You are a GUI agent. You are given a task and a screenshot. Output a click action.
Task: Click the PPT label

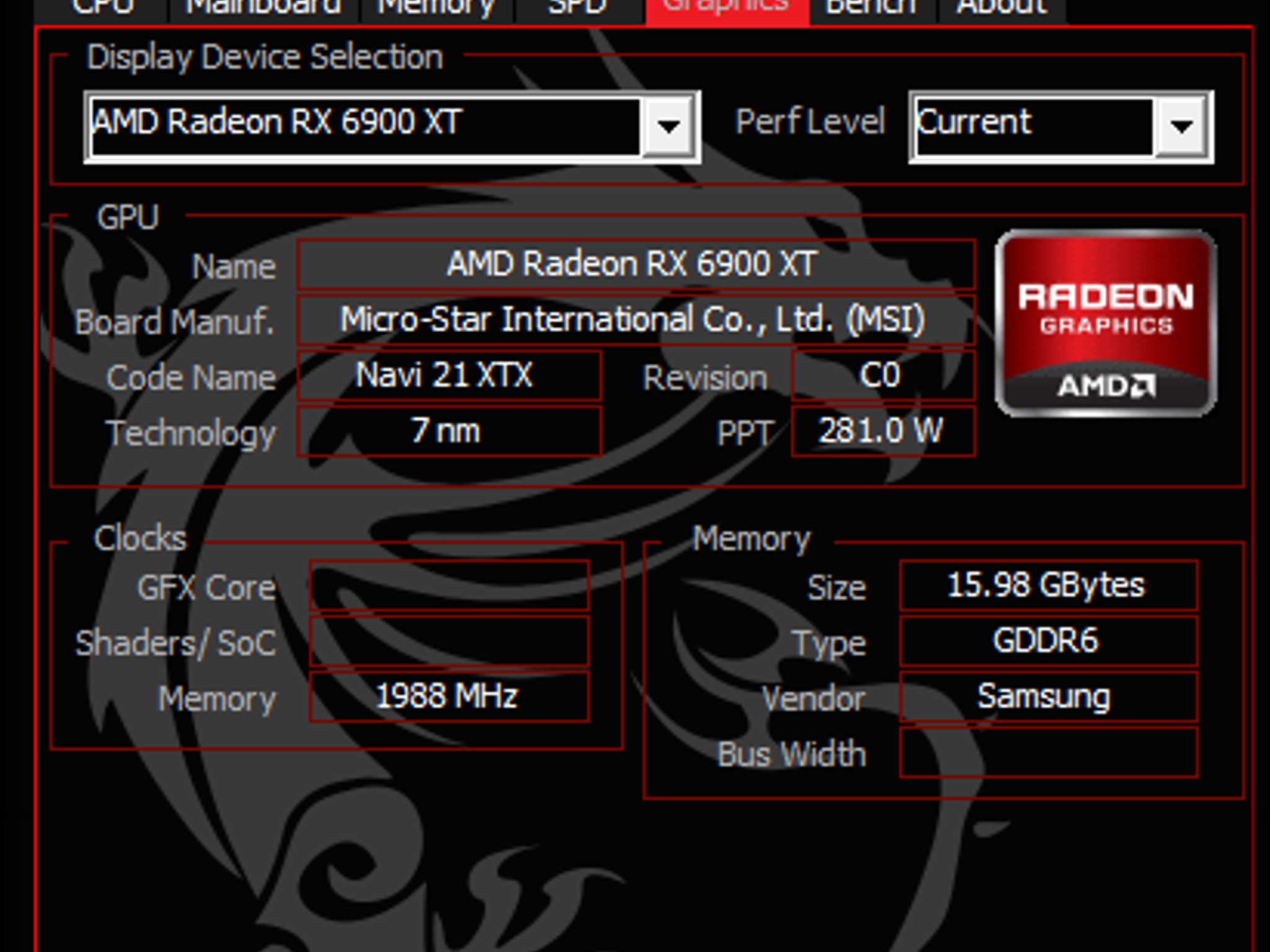(744, 433)
